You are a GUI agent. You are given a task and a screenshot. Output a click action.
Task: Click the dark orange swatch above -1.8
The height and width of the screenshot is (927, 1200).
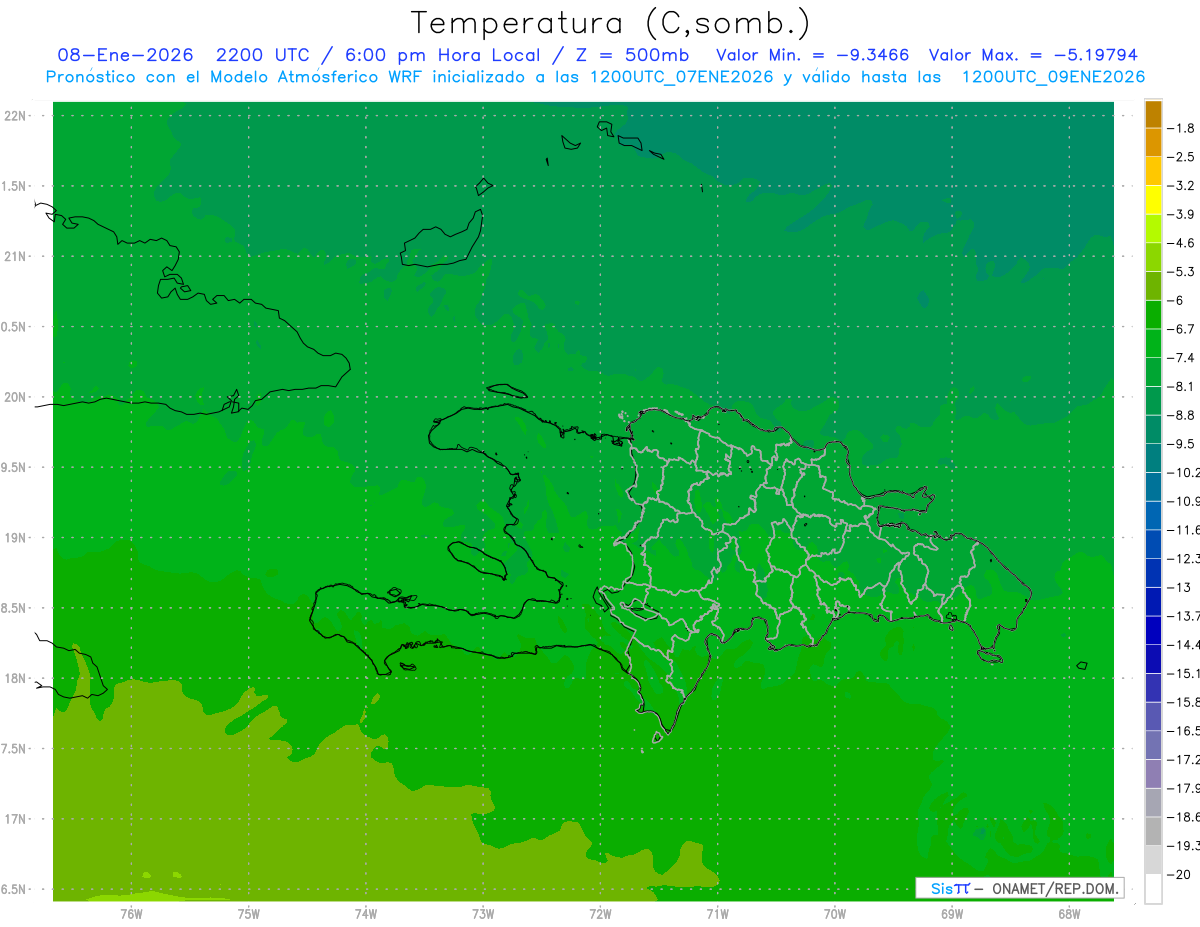click(x=1153, y=114)
